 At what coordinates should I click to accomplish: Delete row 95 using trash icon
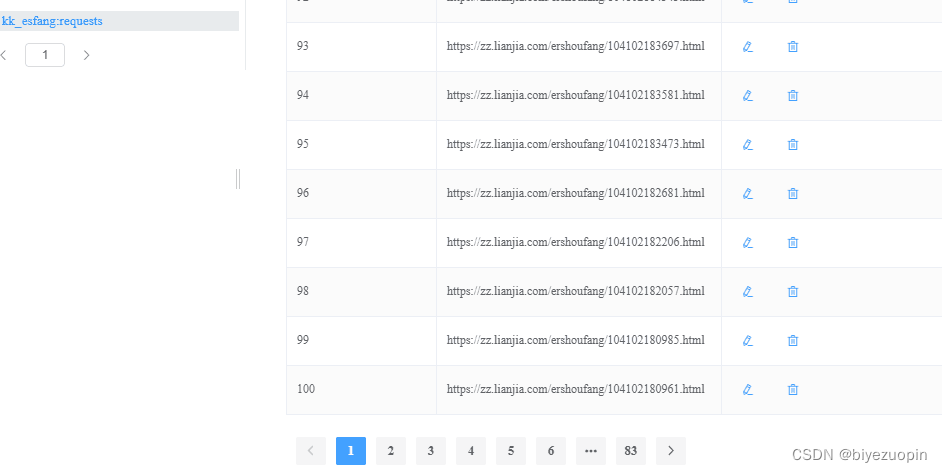[x=792, y=145]
